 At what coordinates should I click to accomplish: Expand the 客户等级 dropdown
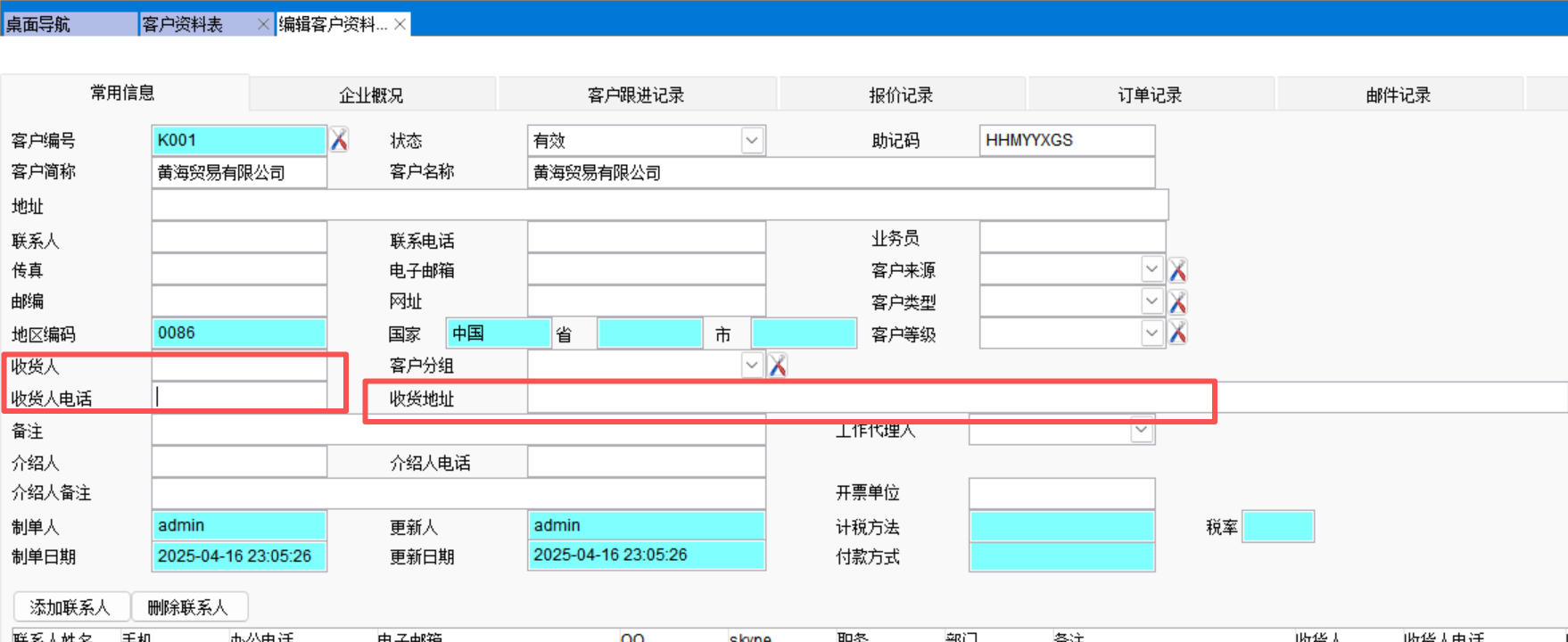pyautogui.click(x=1151, y=333)
